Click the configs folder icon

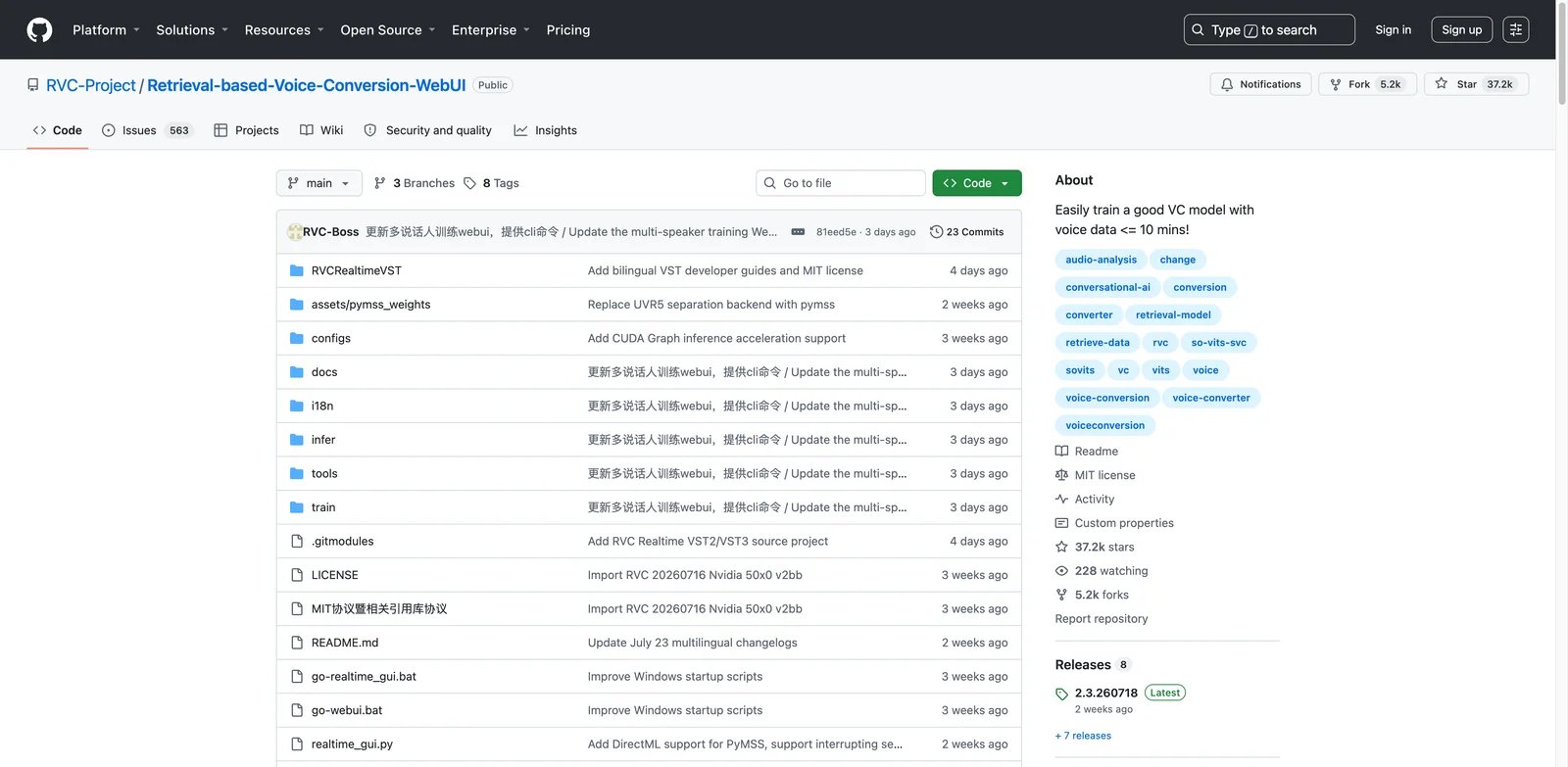297,338
